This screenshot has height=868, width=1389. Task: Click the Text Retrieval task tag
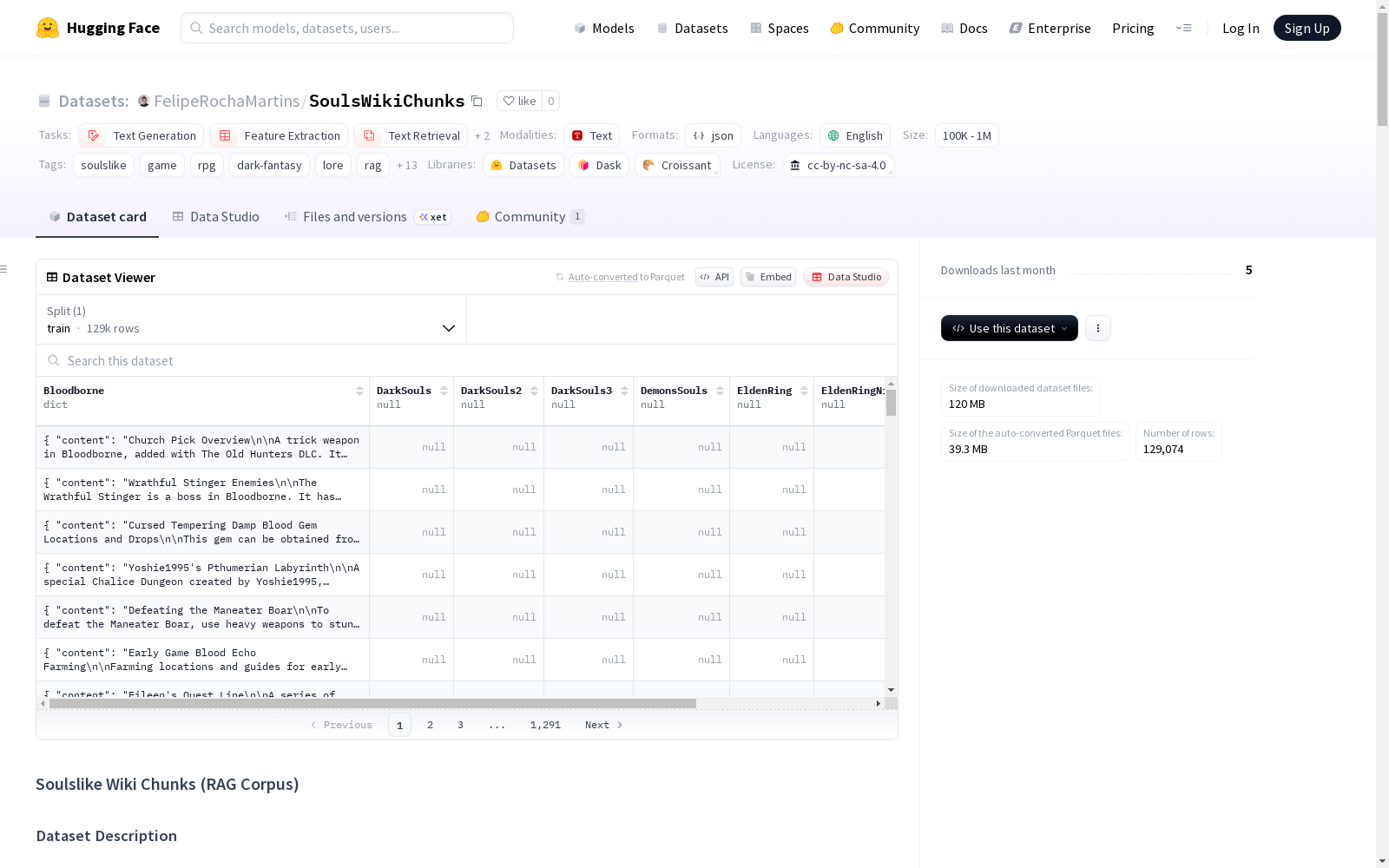point(411,135)
